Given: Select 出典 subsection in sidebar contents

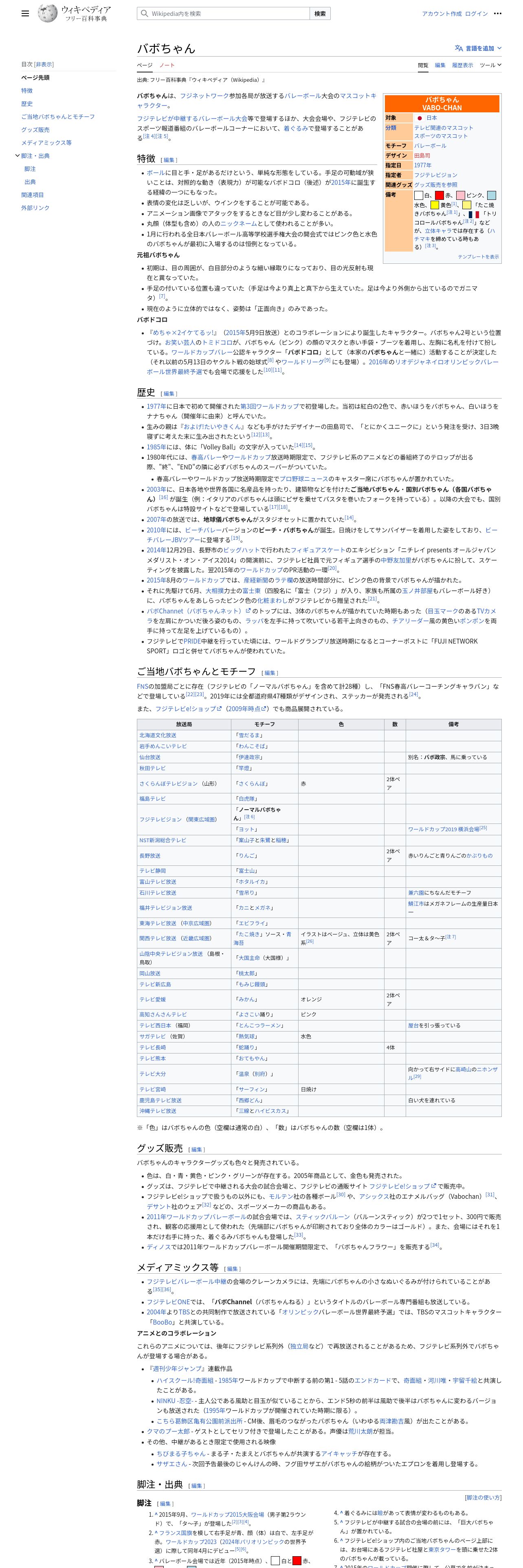Looking at the screenshot, I should tap(30, 182).
